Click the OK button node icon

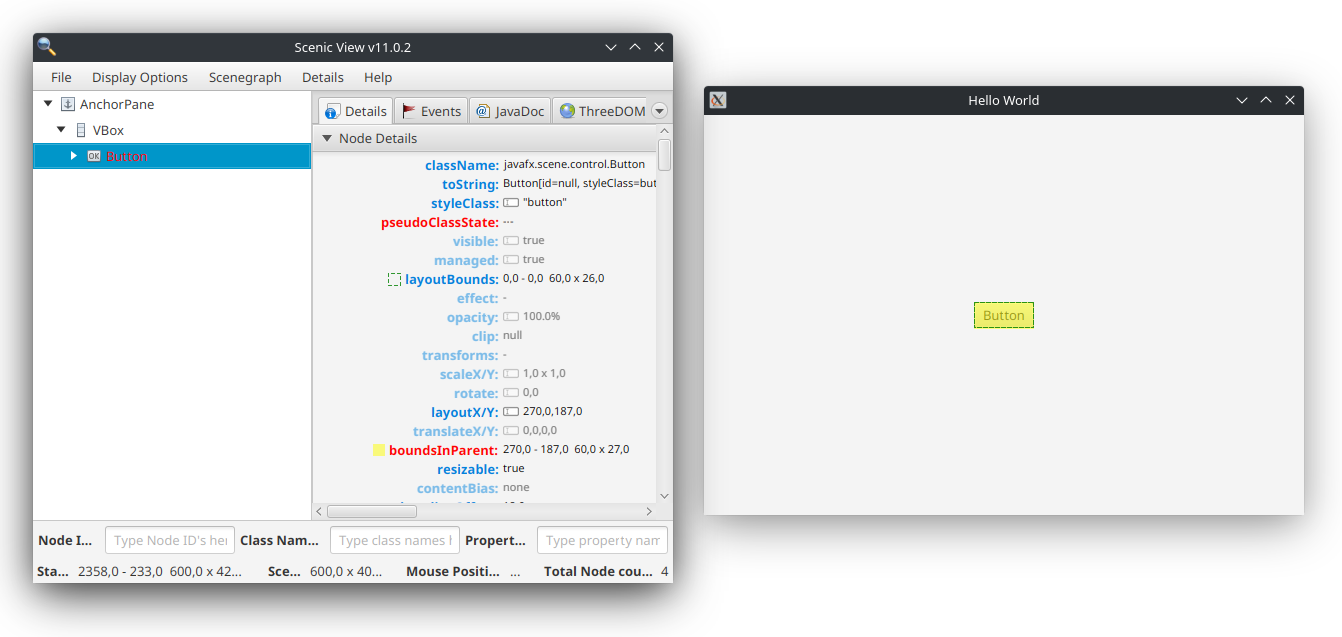[94, 156]
